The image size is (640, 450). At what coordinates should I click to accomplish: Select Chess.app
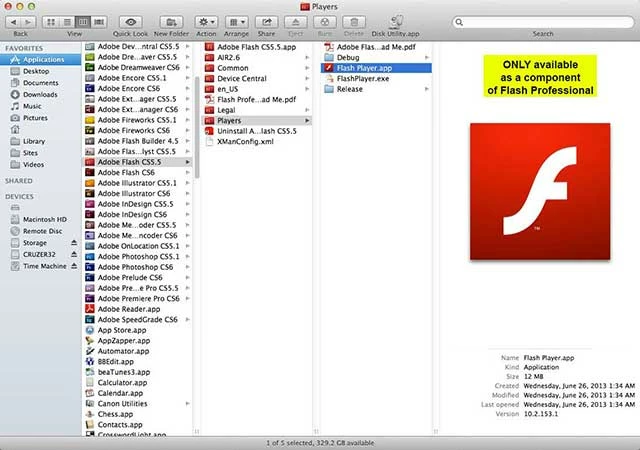coord(115,414)
